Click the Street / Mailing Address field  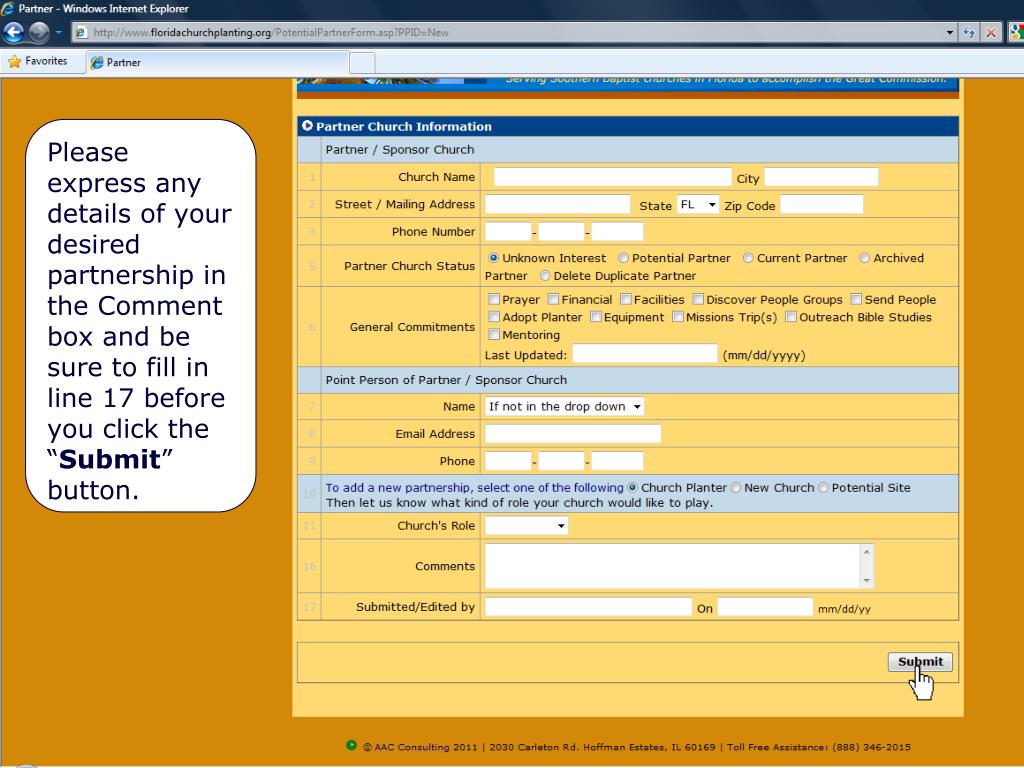tap(558, 204)
